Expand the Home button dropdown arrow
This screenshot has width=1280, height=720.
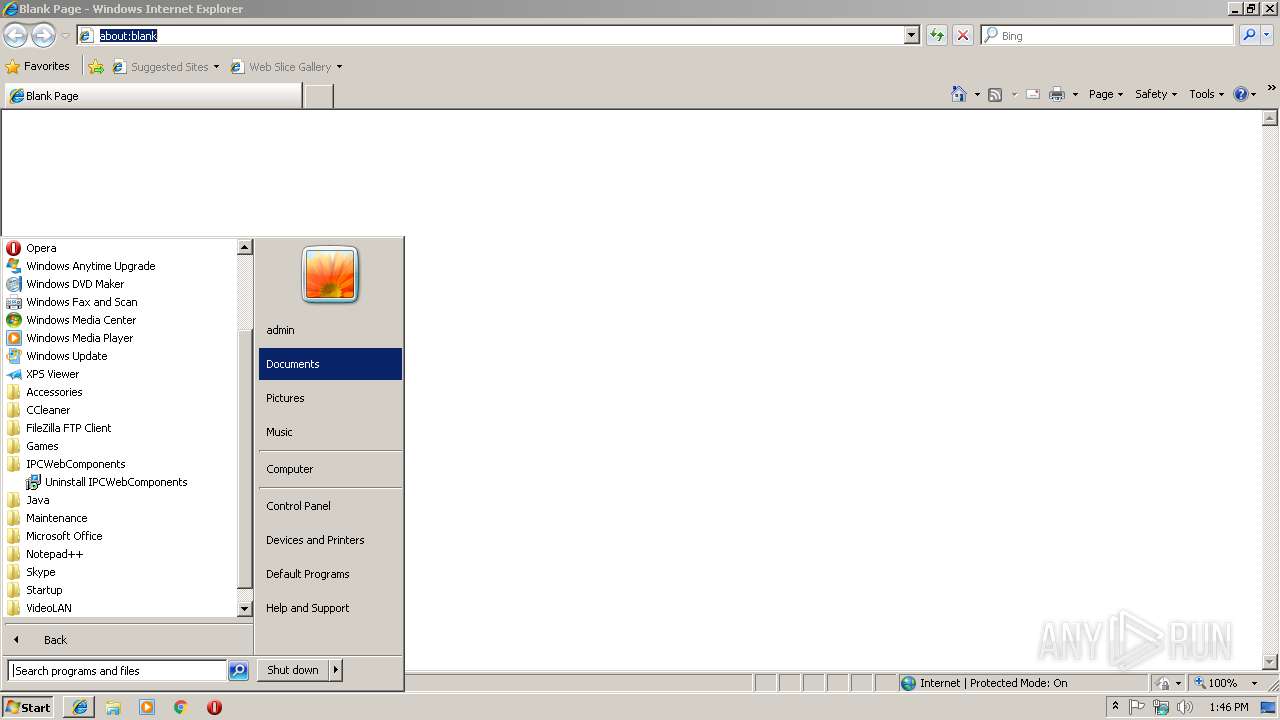(977, 95)
